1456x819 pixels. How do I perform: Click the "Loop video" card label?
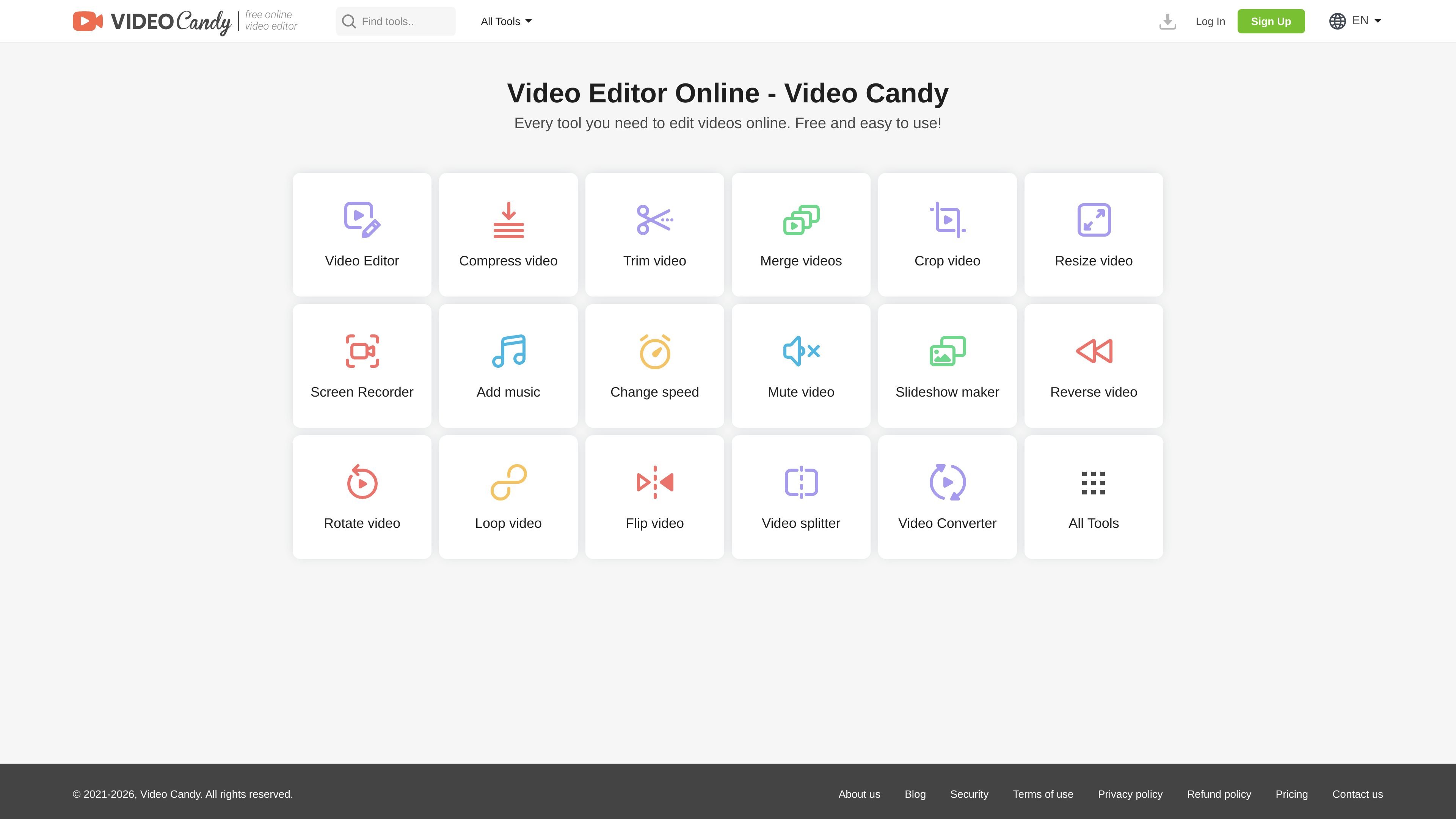pos(509,523)
